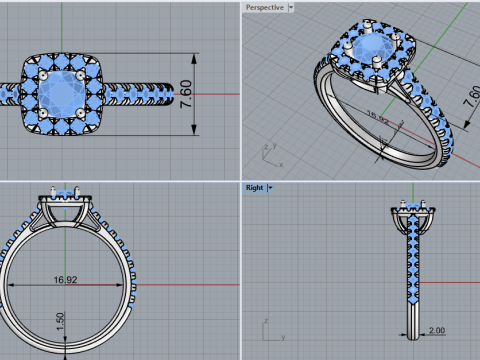Click the axis indicator icon in the Perspective viewport
The width and height of the screenshot is (480, 360).
(x=273, y=155)
